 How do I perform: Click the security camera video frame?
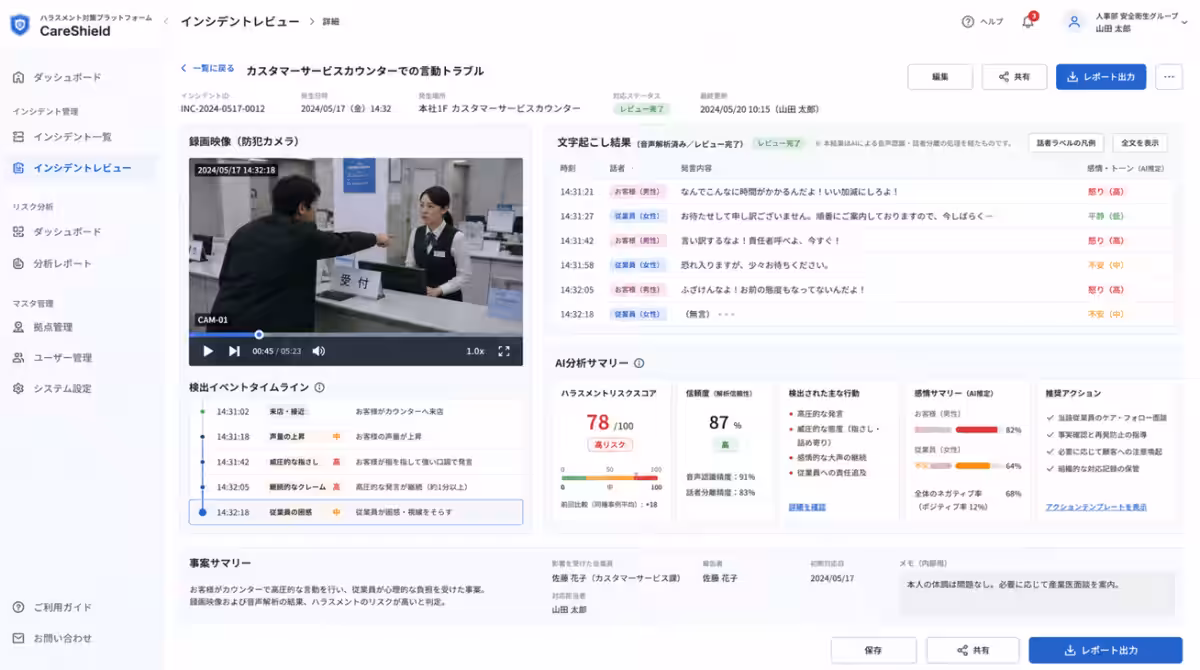[356, 245]
